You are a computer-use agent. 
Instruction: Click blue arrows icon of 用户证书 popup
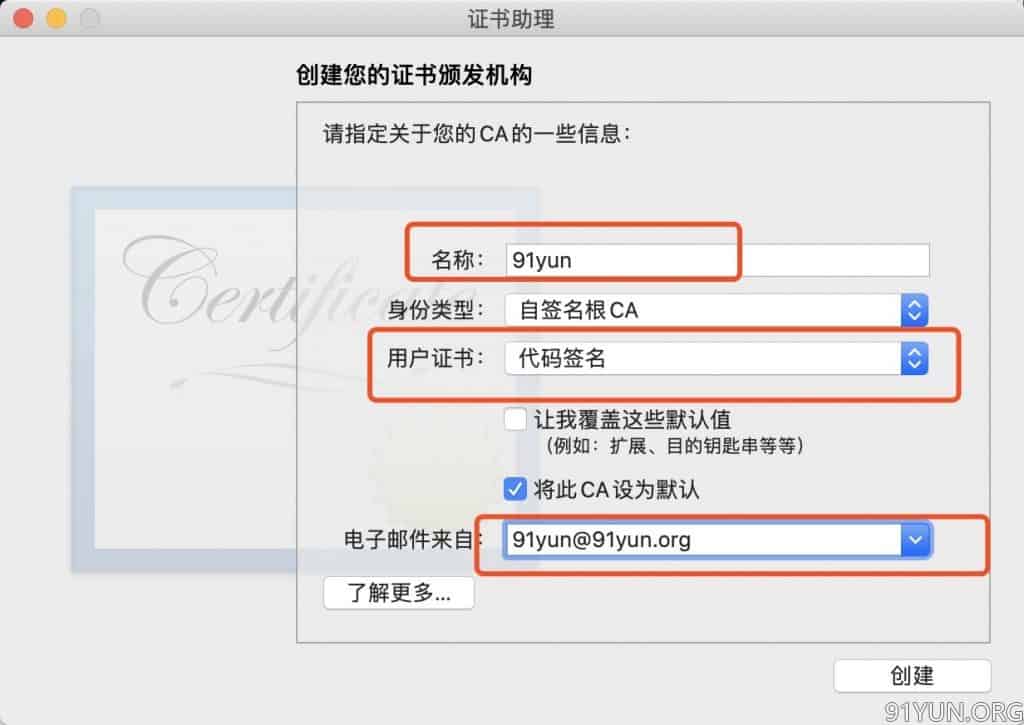click(x=914, y=358)
